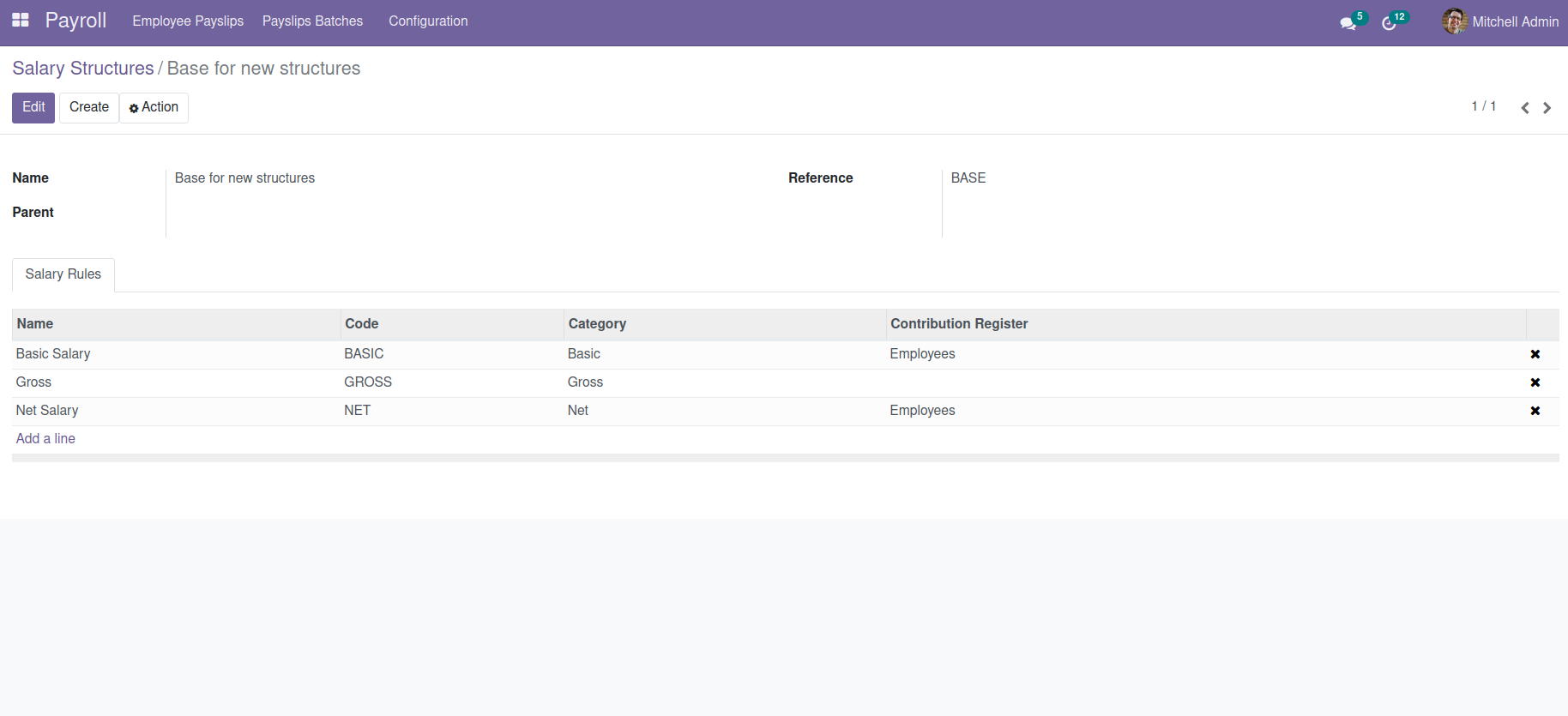Remove the Gross rule row
Screen dimensions: 1568x716
pos(1535,382)
